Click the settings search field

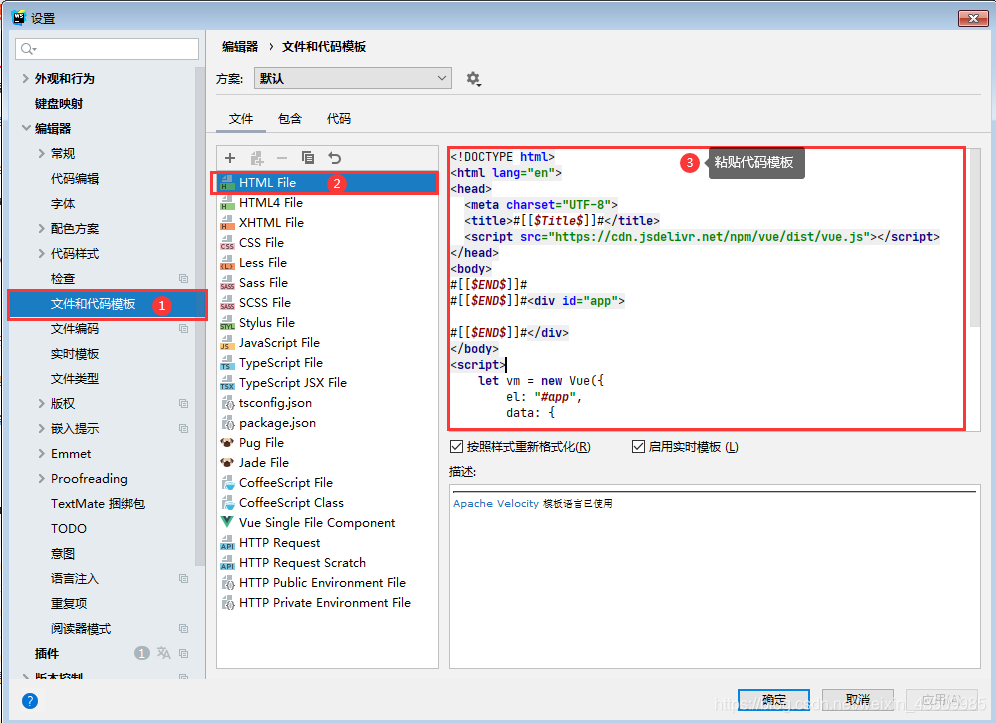click(x=107, y=49)
